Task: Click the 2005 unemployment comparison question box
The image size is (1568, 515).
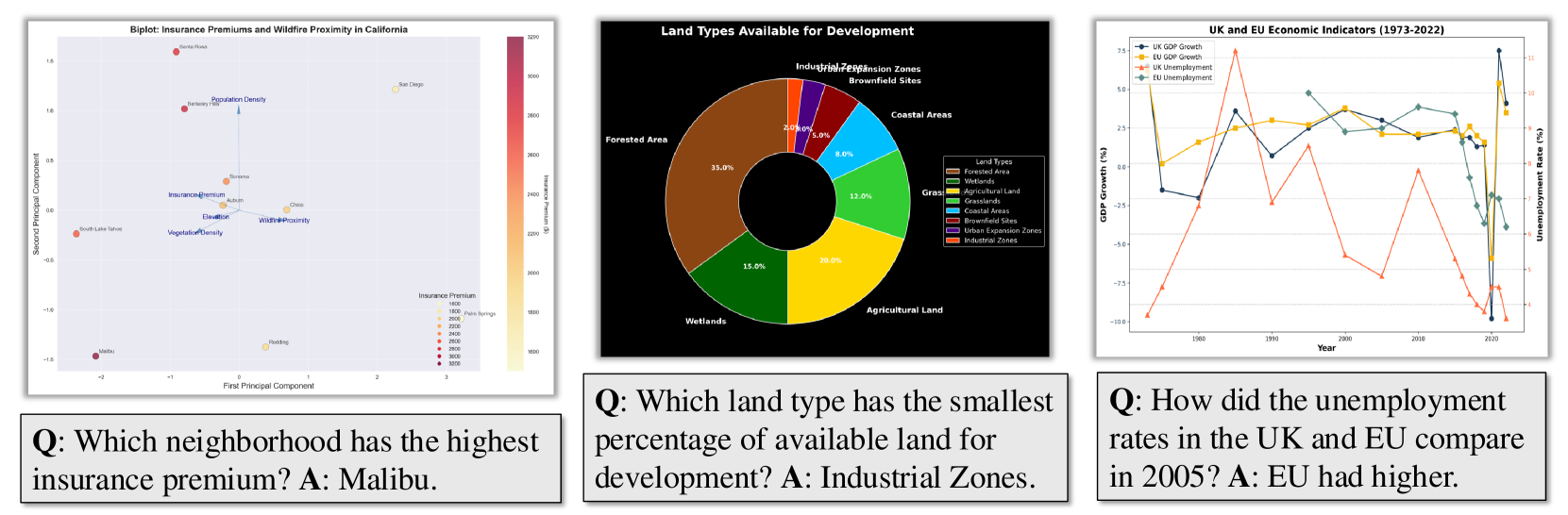Action: (1321, 437)
